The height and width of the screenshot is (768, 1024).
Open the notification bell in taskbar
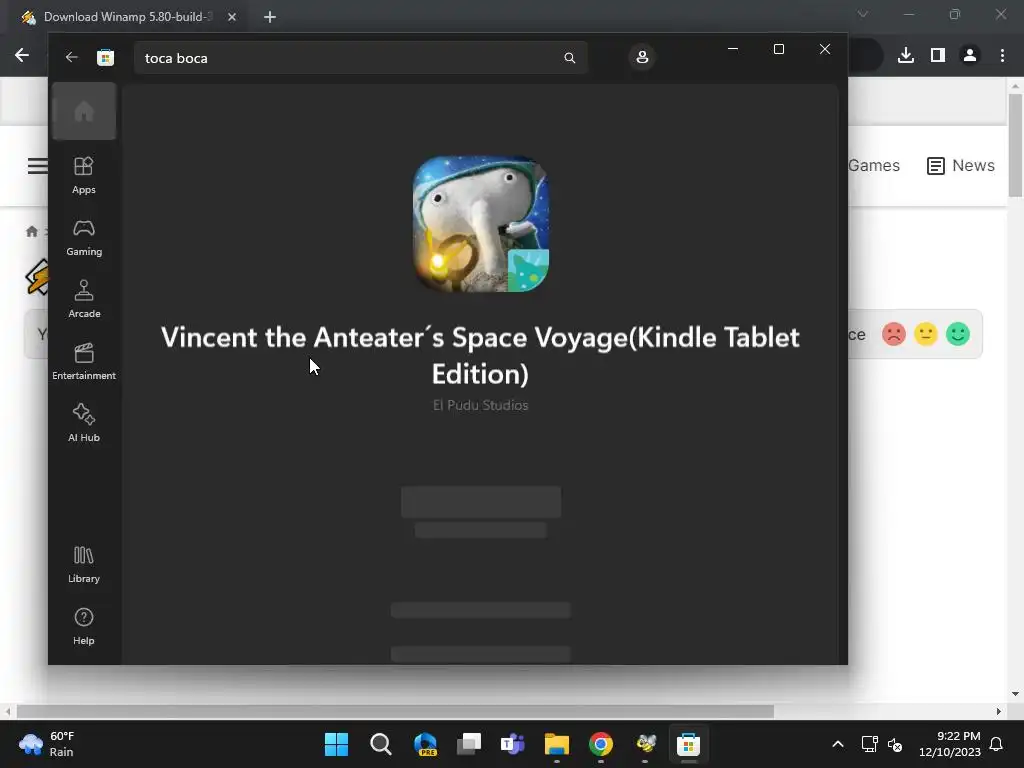point(997,744)
